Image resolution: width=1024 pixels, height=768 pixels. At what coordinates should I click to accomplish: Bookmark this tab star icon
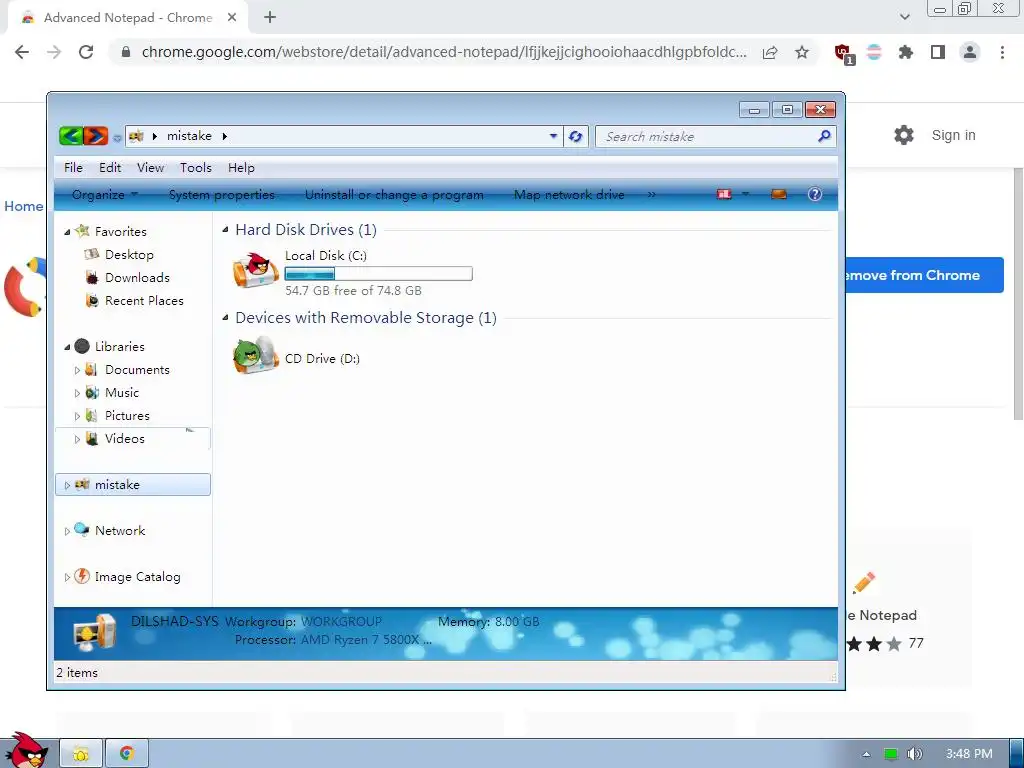pyautogui.click(x=802, y=52)
